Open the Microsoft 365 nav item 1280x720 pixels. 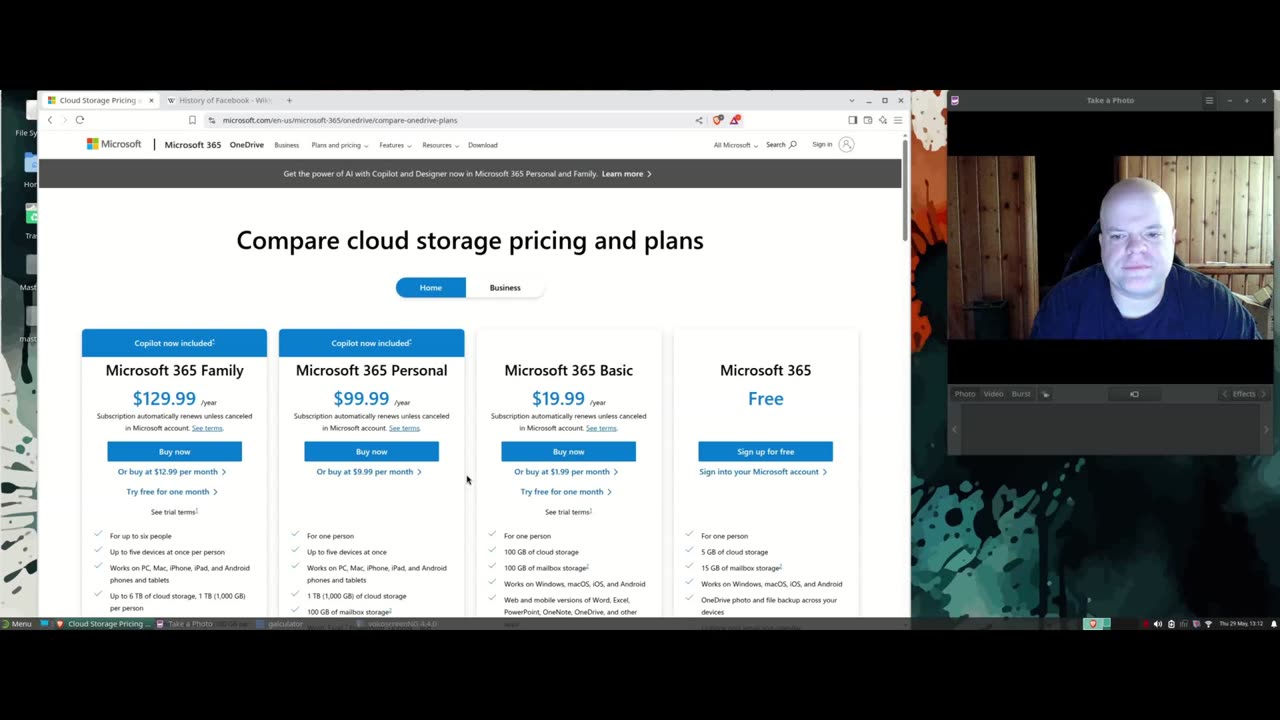(192, 145)
